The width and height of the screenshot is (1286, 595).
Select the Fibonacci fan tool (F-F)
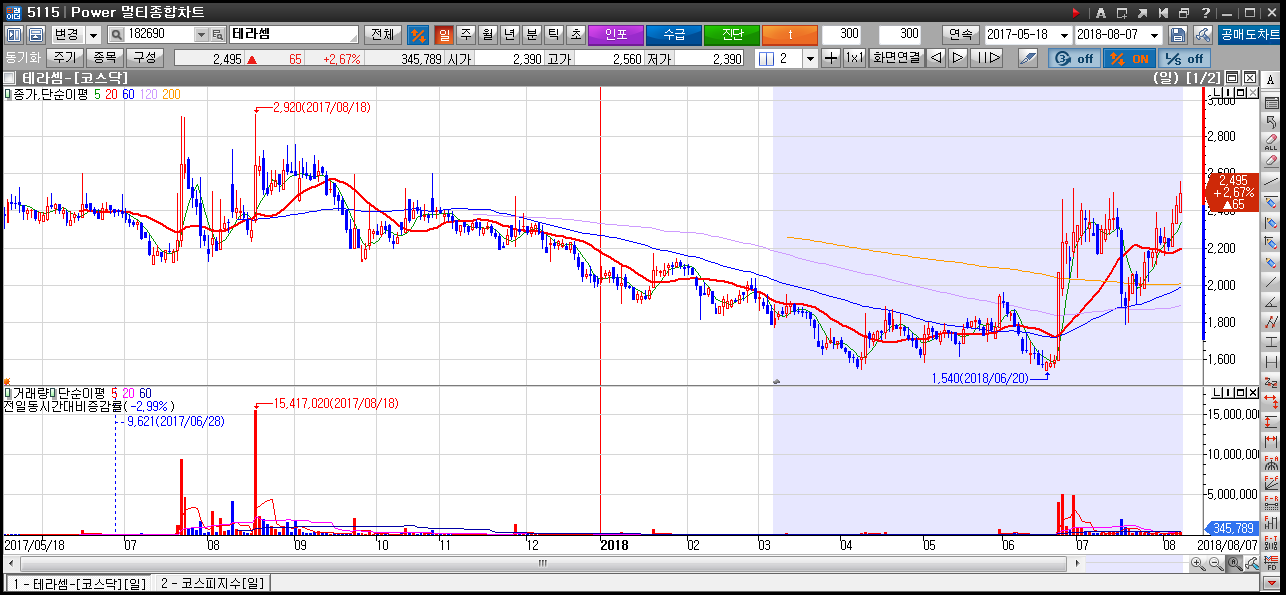coord(1272,482)
